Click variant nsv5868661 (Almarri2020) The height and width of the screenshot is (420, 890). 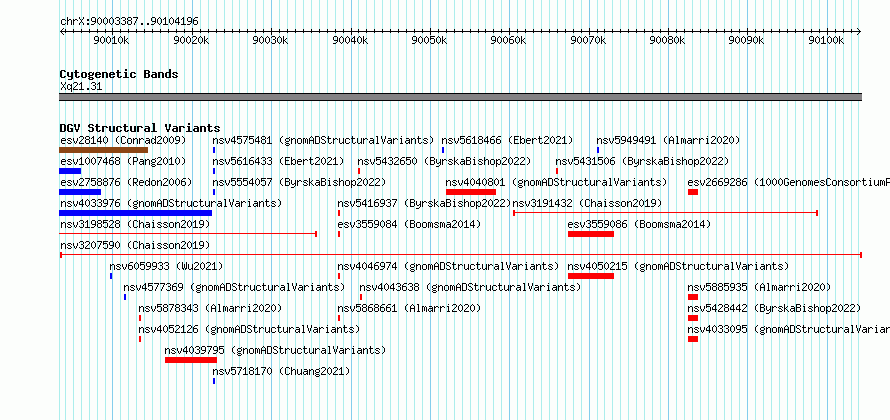click(x=409, y=308)
